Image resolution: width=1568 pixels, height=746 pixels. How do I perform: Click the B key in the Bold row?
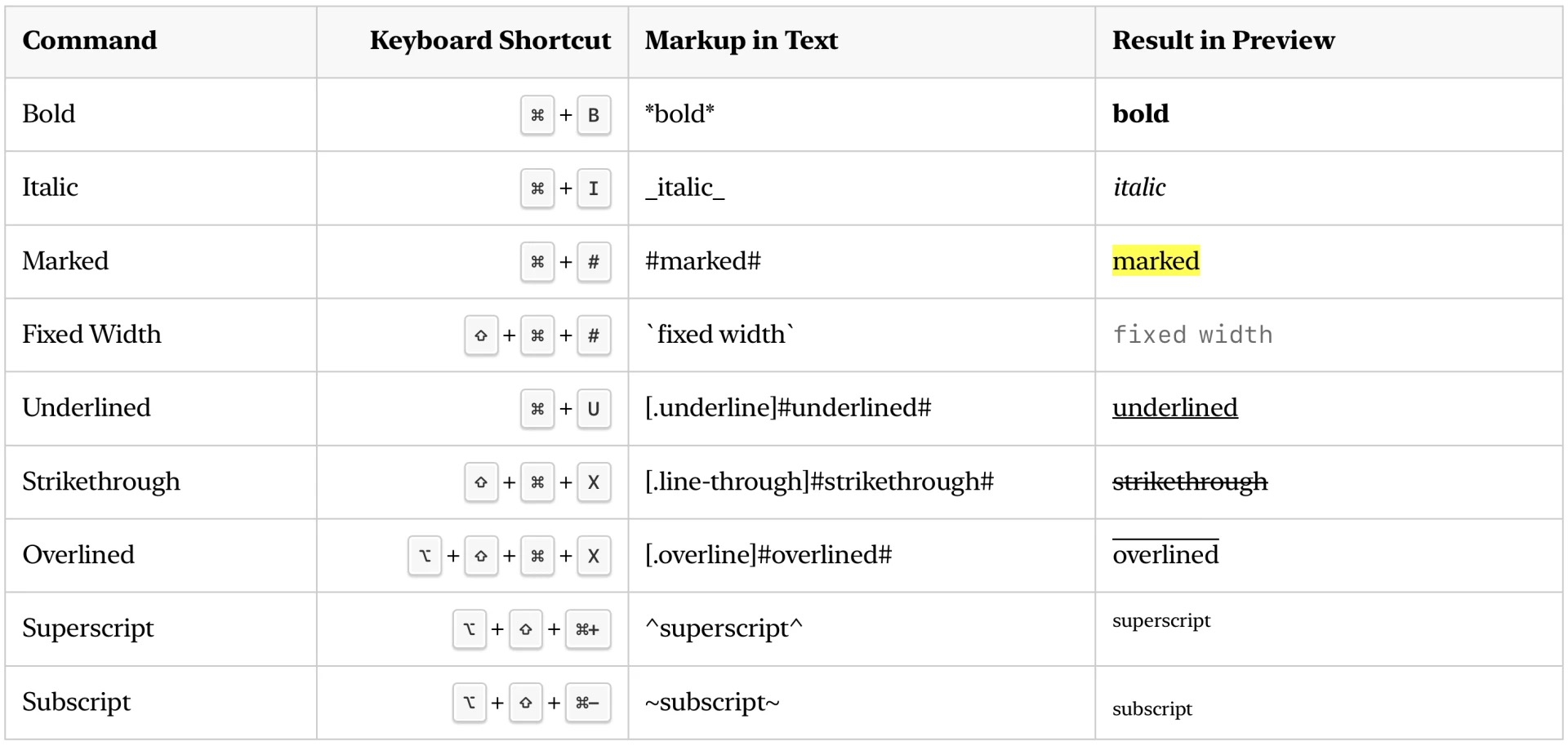594,115
